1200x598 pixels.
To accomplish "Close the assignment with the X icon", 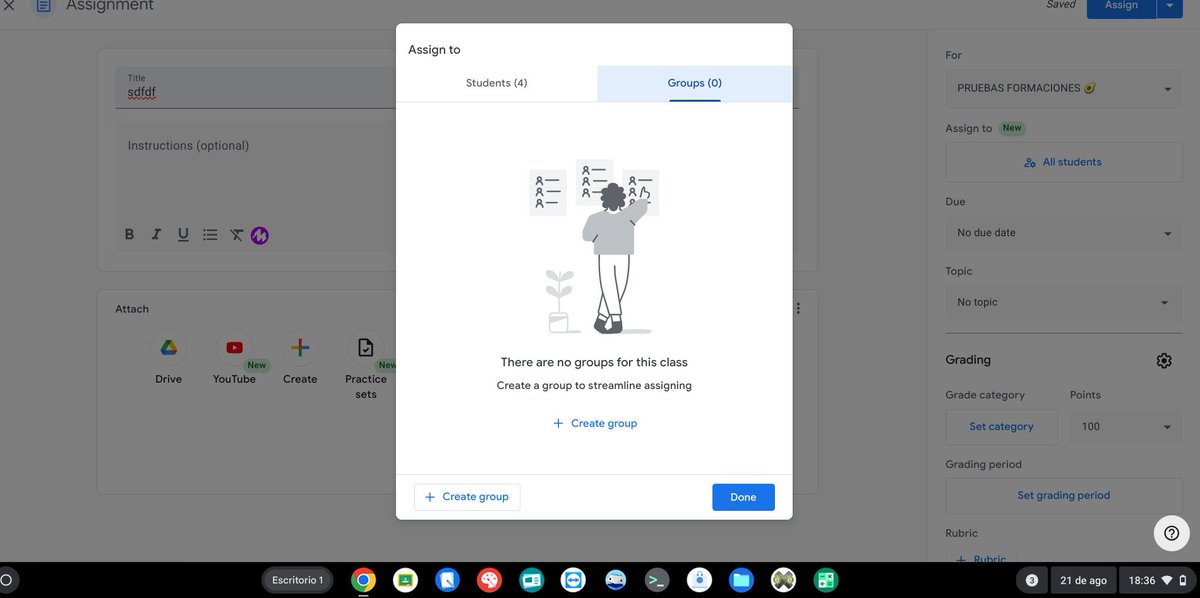I will click(9, 6).
